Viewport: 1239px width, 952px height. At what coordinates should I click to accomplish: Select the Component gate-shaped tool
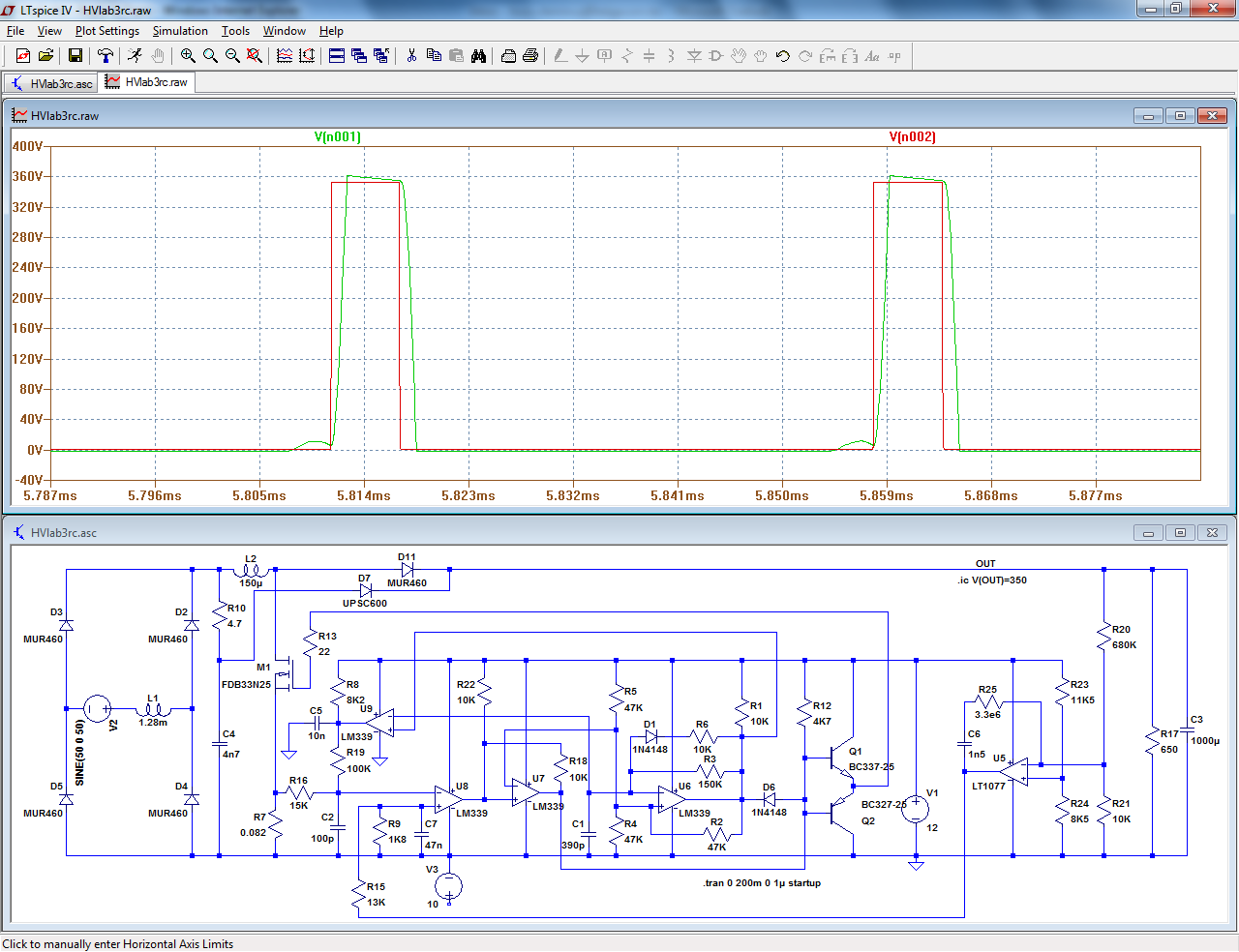click(x=716, y=56)
